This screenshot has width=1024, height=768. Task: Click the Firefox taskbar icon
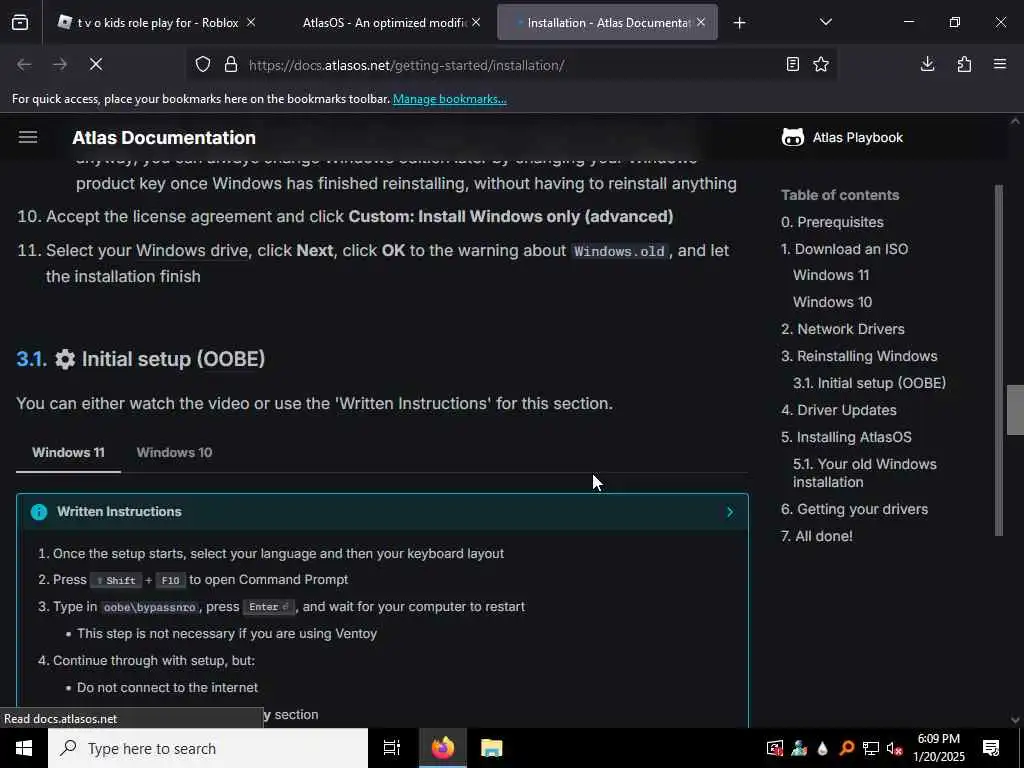[442, 748]
